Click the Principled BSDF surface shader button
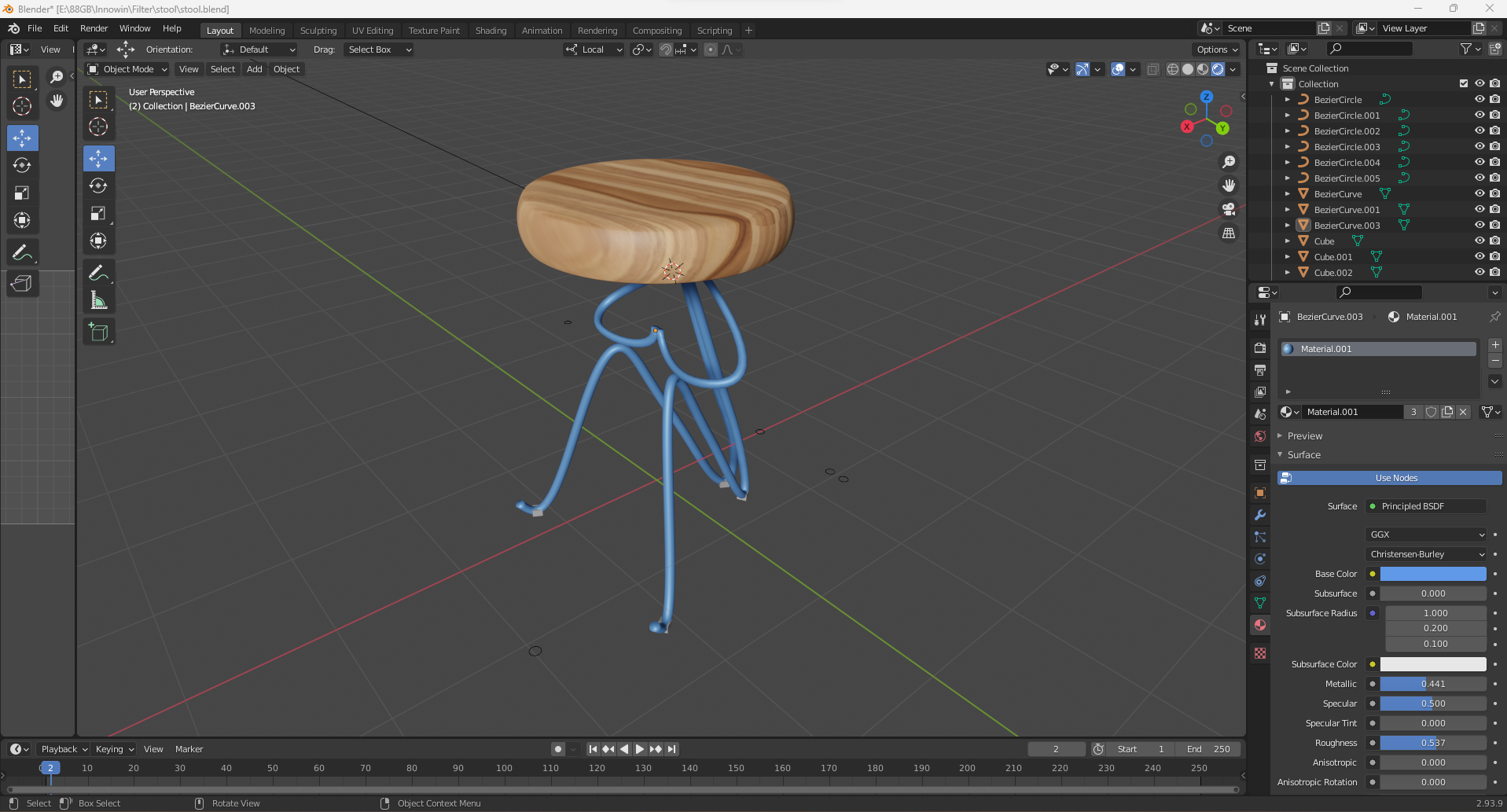The height and width of the screenshot is (812, 1507). 1427,506
